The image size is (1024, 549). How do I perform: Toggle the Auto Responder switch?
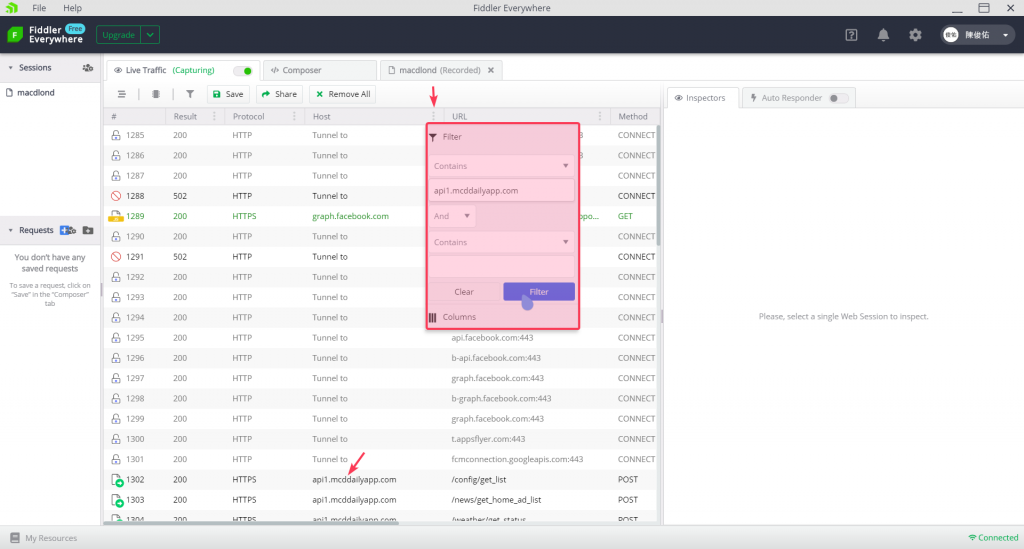(x=839, y=98)
